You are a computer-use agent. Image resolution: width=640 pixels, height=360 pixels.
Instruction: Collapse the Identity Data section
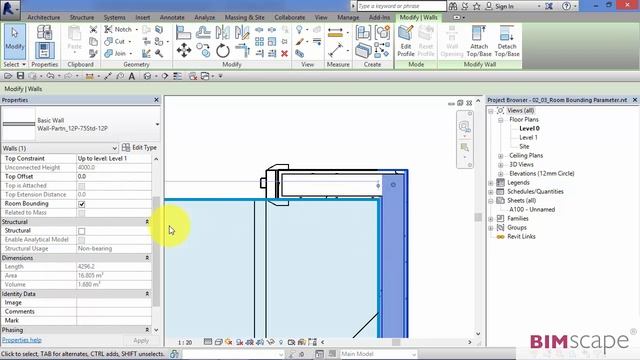pyautogui.click(x=147, y=294)
